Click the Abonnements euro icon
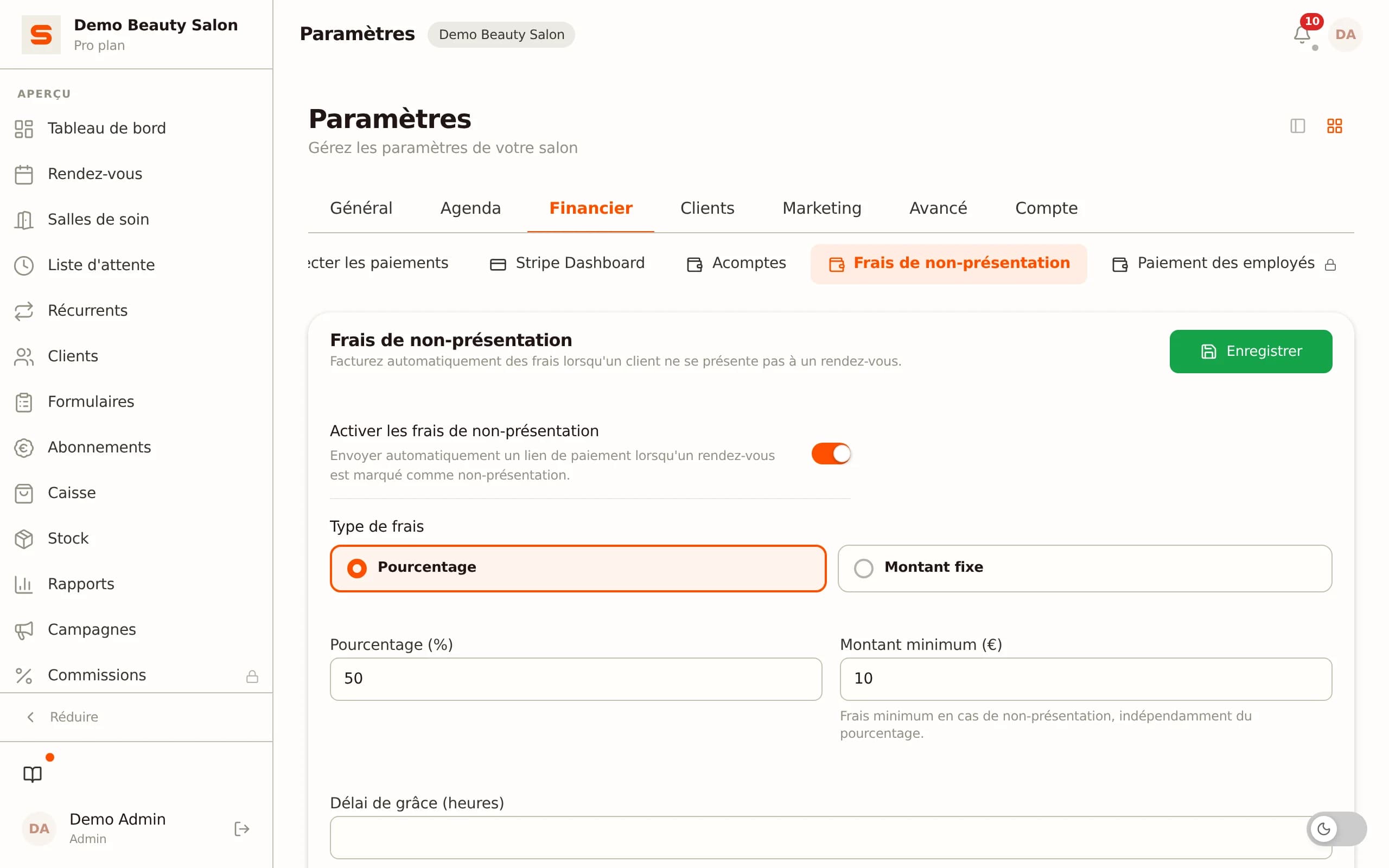 point(23,448)
